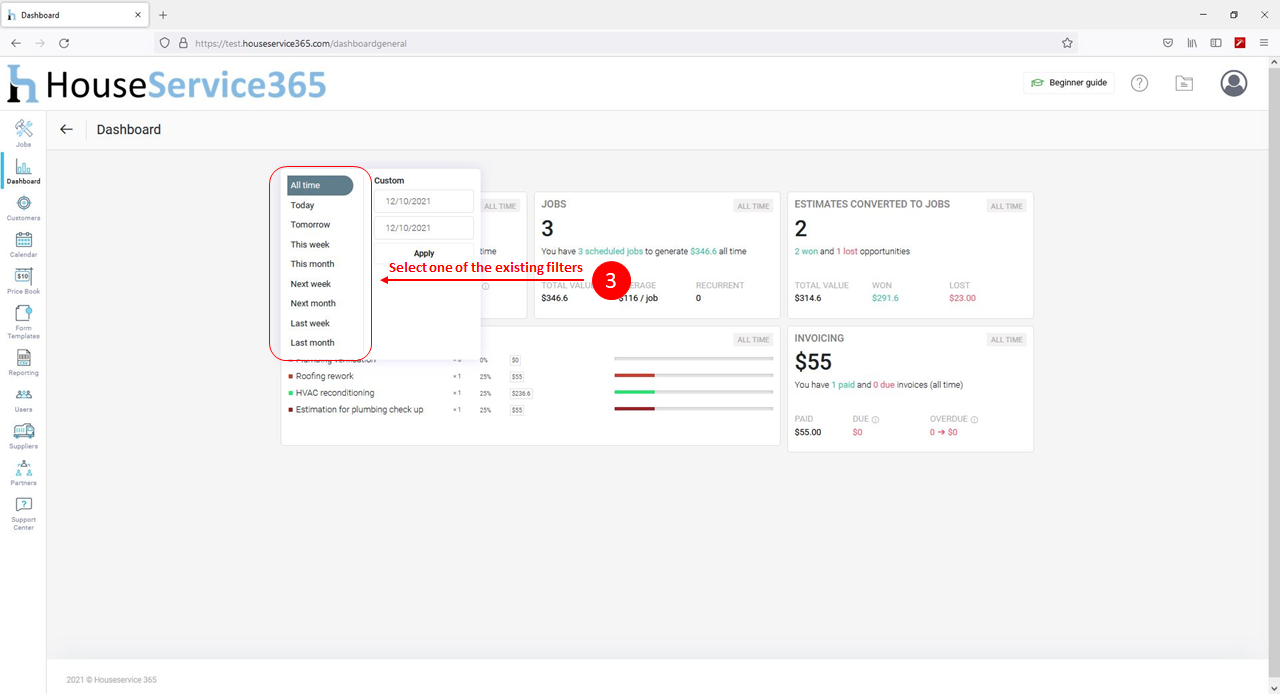Open the Beginner guide
Viewport: 1280px width, 694px height.
point(1069,83)
